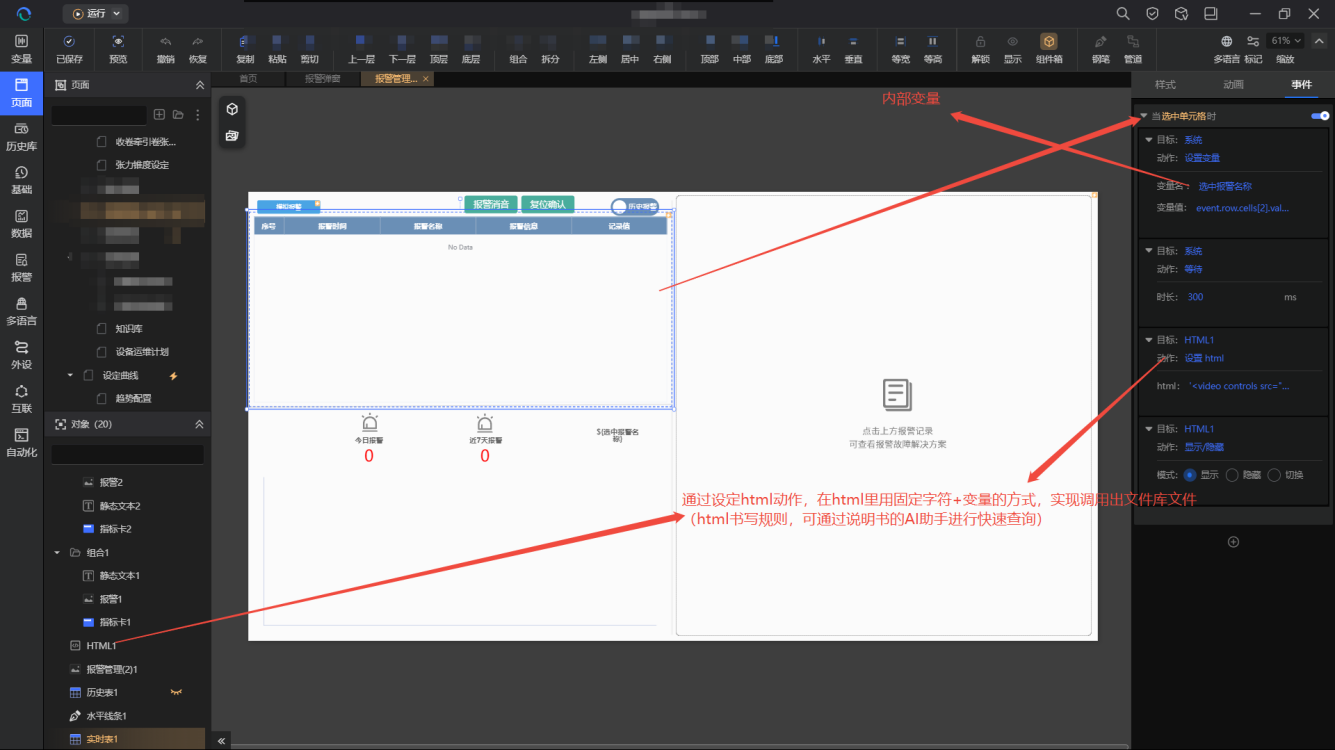
Task: Click the 撤销 undo arrow
Action: click(165, 42)
